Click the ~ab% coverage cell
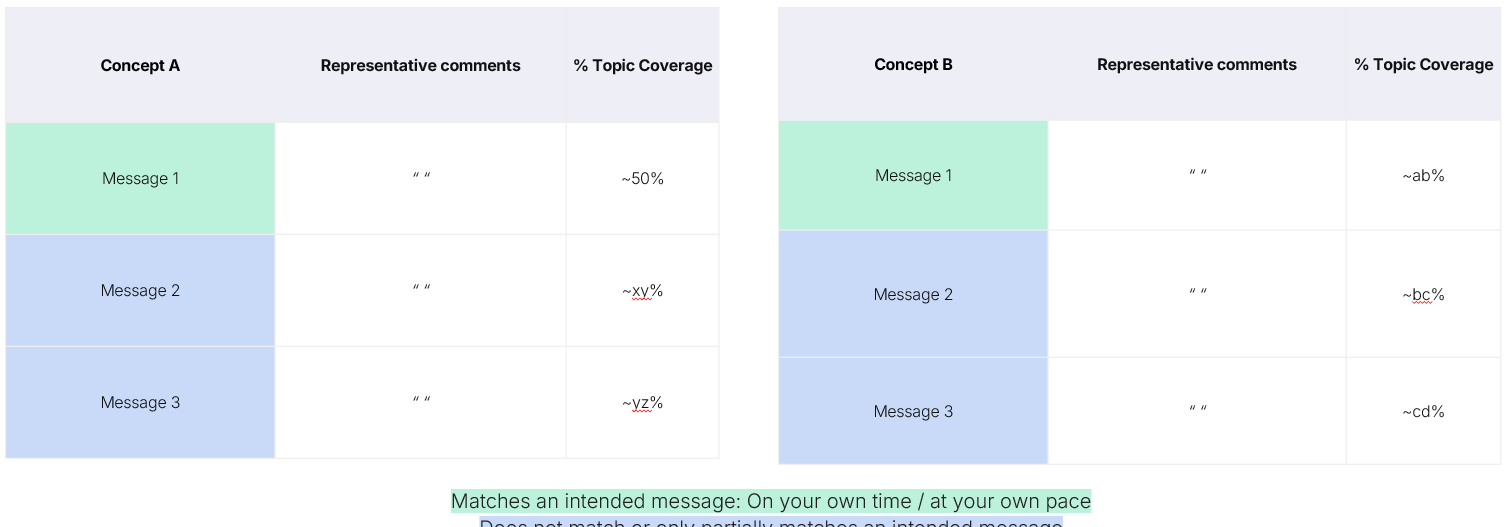This screenshot has height=527, width=1508. pyautogui.click(x=1423, y=176)
